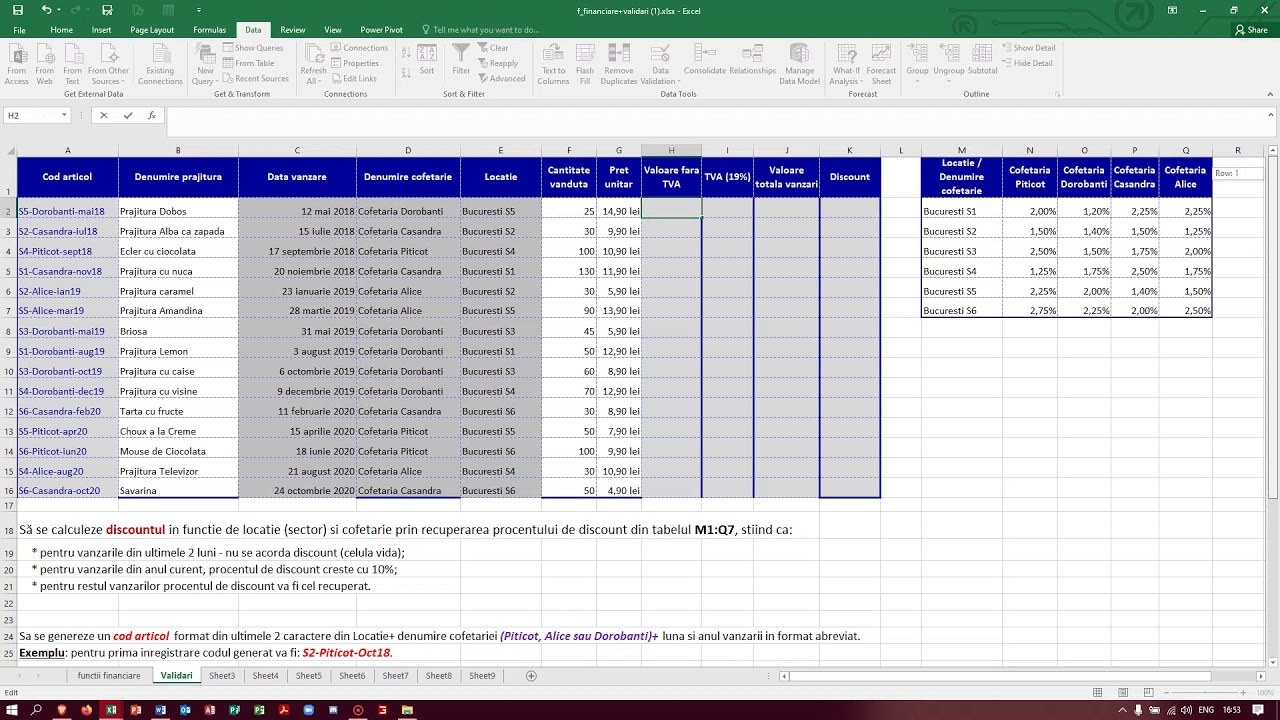1280x720 pixels.
Task: Open the File menu
Action: pos(19,30)
